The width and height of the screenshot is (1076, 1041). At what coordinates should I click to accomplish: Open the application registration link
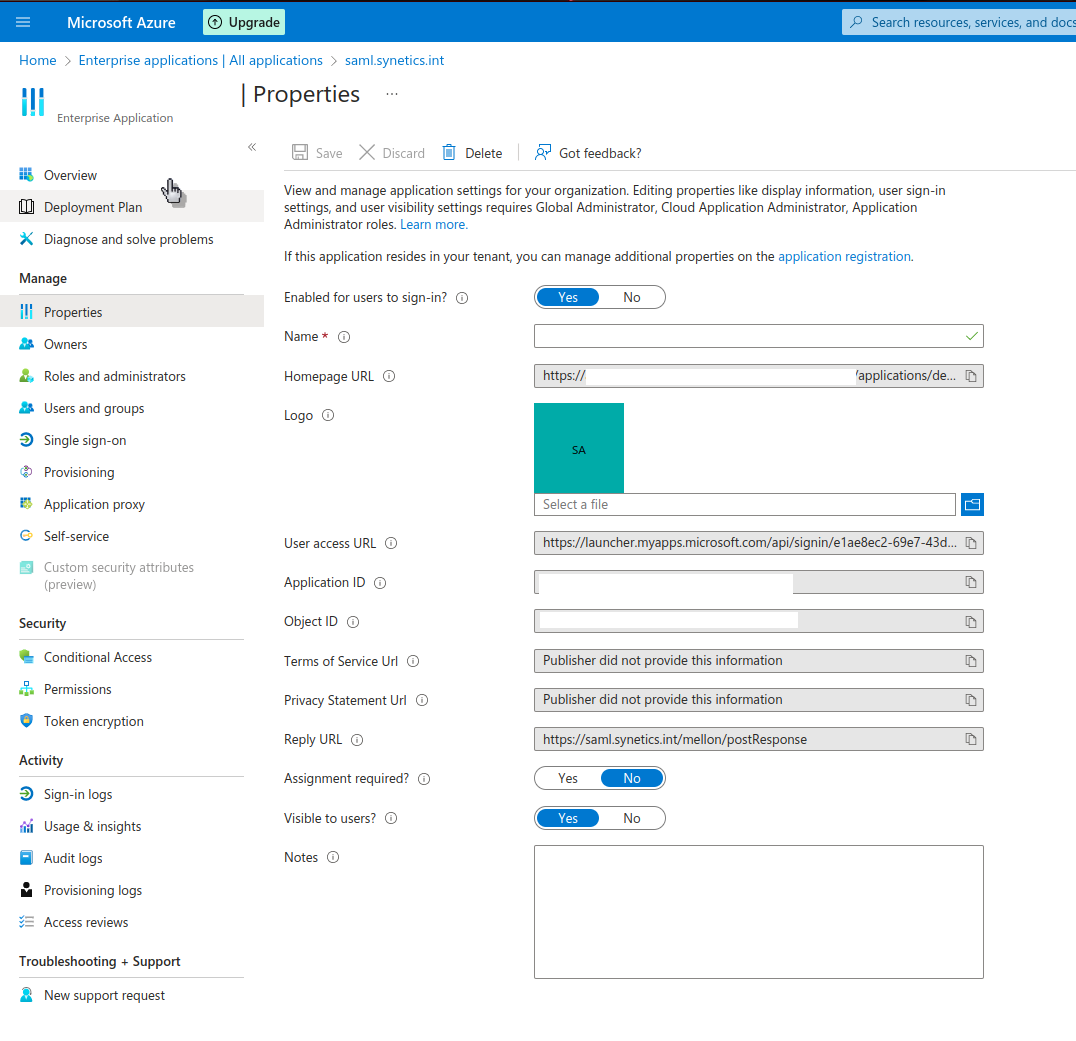point(844,257)
